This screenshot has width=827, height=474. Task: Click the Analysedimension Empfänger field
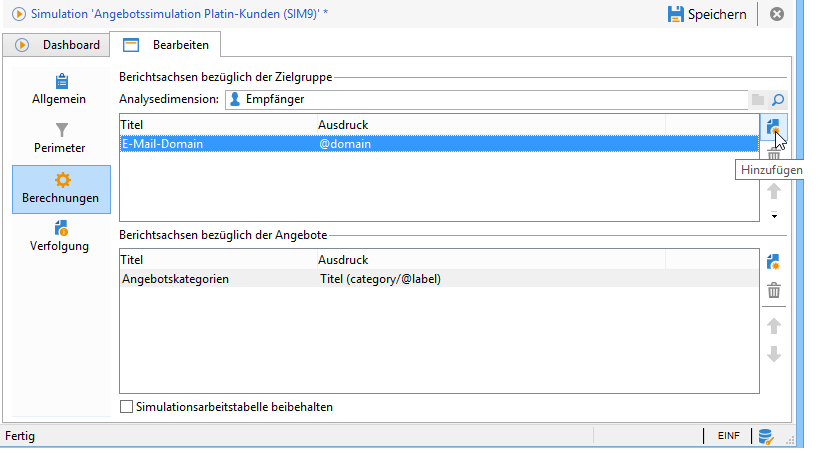(485, 99)
